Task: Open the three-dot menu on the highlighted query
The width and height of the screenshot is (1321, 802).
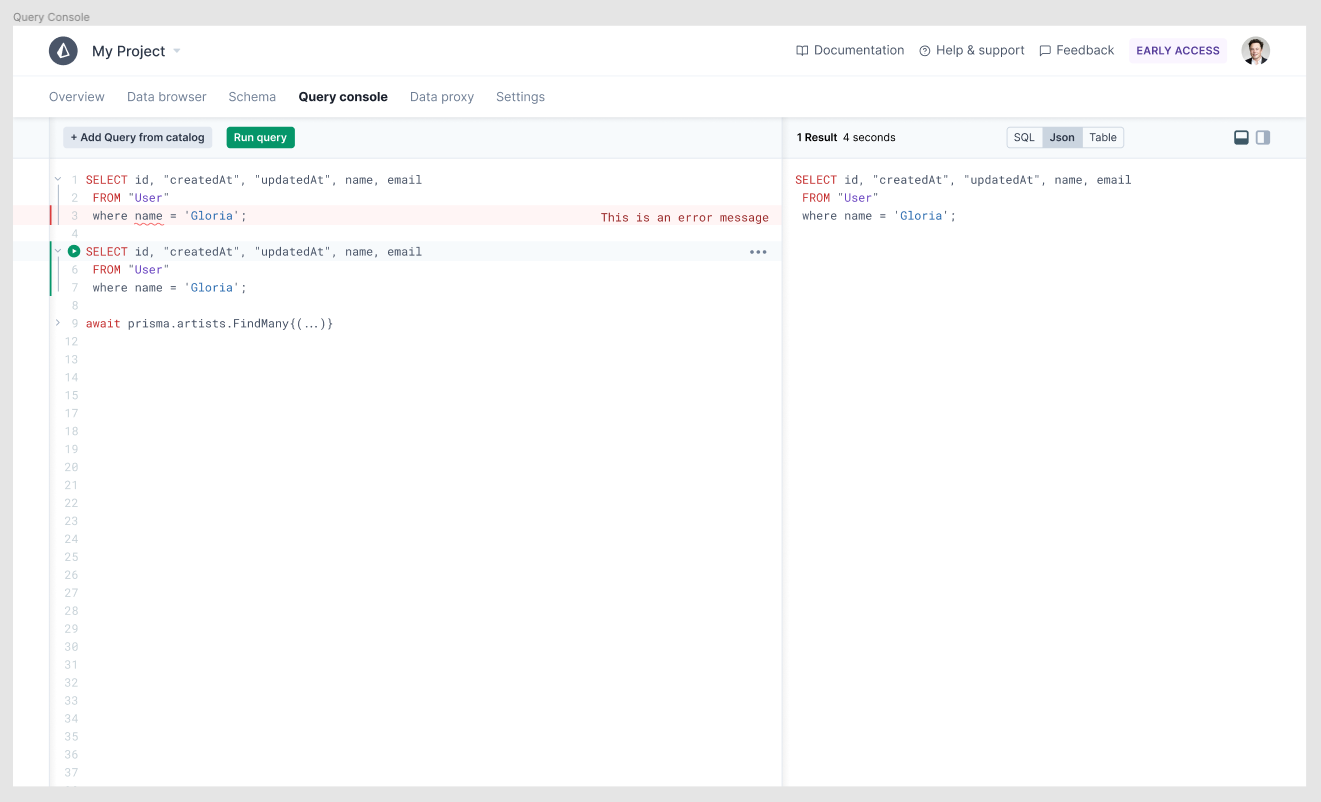Action: click(758, 251)
